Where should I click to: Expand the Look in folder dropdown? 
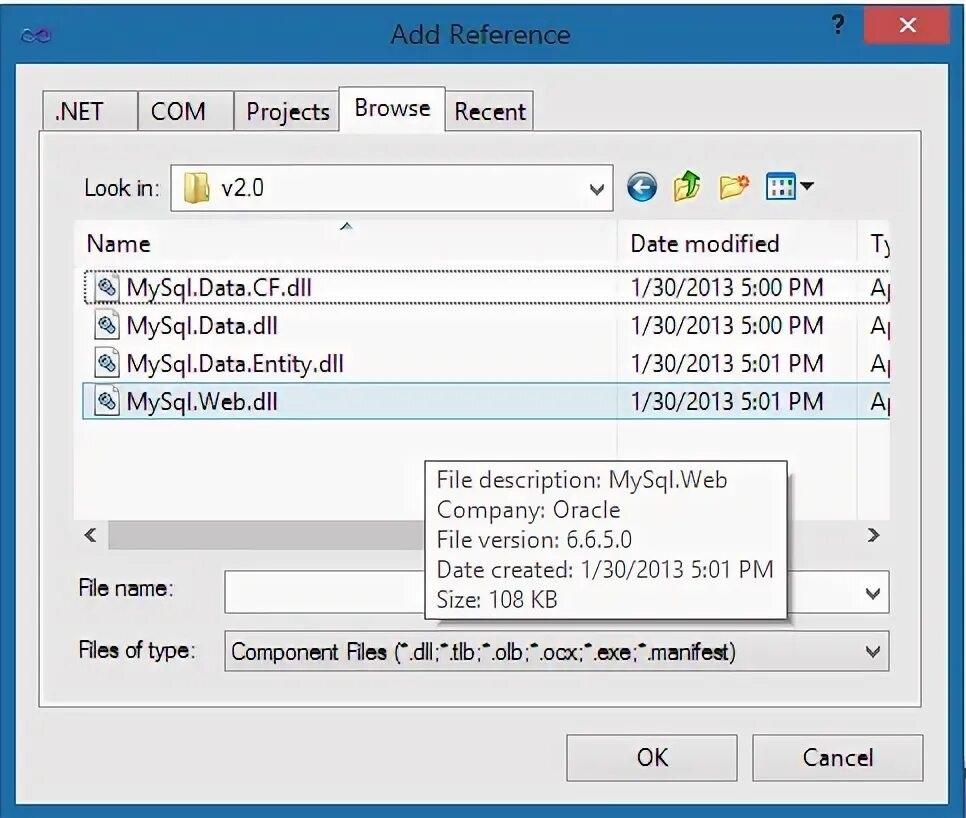click(x=596, y=188)
